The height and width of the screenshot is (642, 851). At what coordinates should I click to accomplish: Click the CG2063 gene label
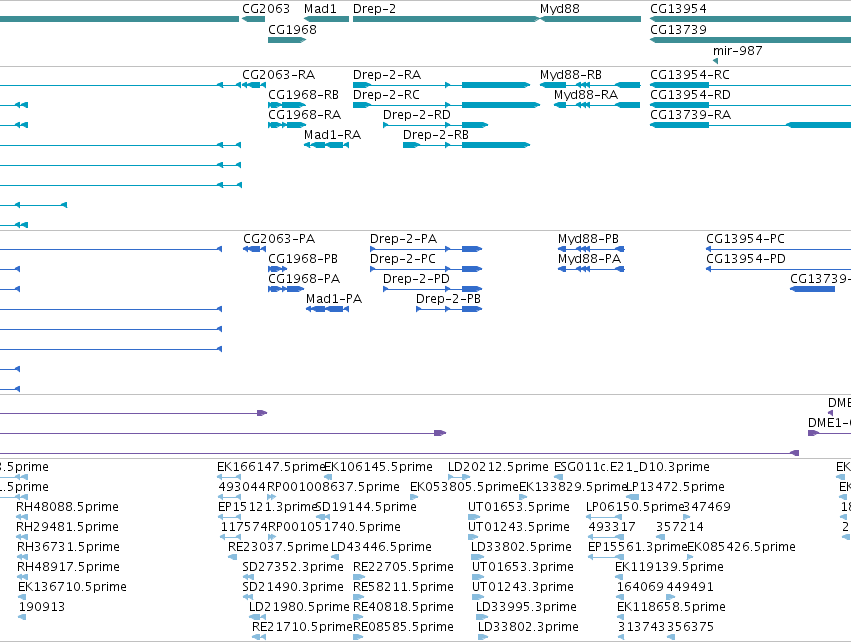coord(266,9)
